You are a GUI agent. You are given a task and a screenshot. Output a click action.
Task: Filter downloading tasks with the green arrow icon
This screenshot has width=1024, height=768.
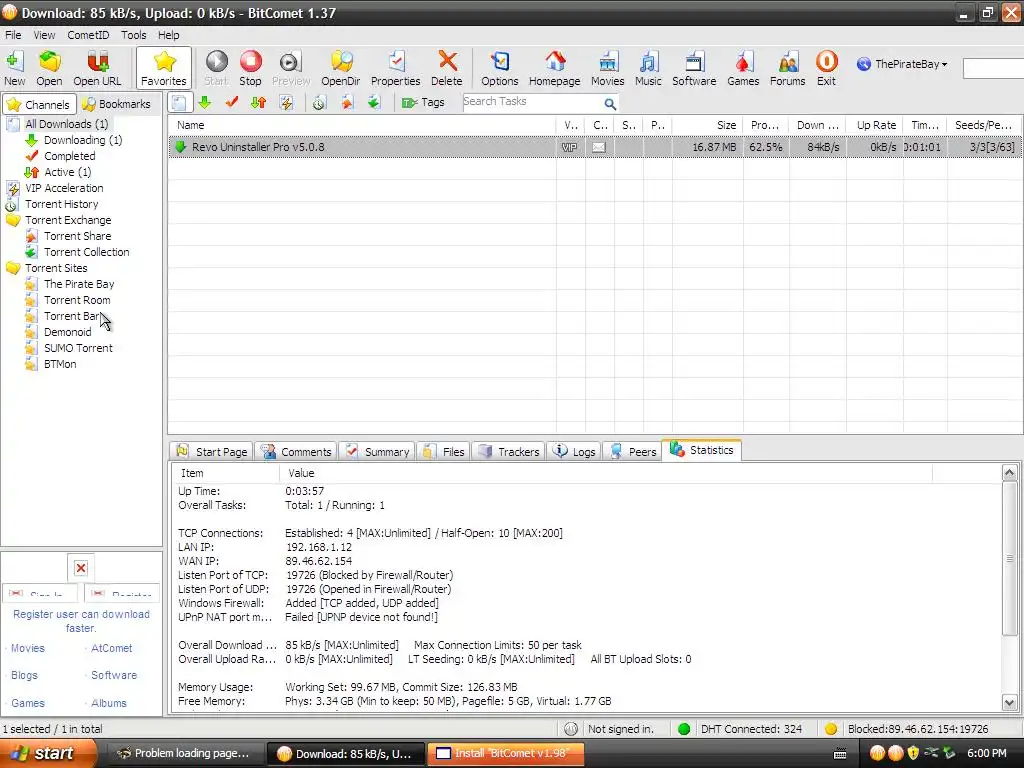pyautogui.click(x=204, y=103)
